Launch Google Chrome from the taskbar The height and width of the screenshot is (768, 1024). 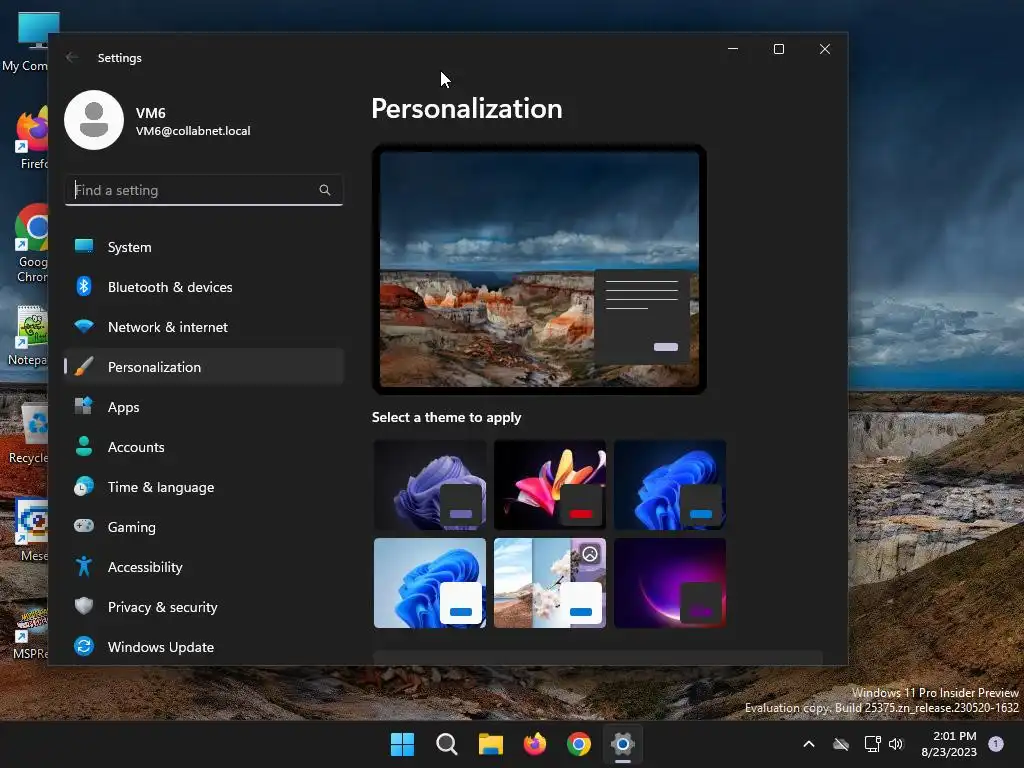click(x=579, y=744)
